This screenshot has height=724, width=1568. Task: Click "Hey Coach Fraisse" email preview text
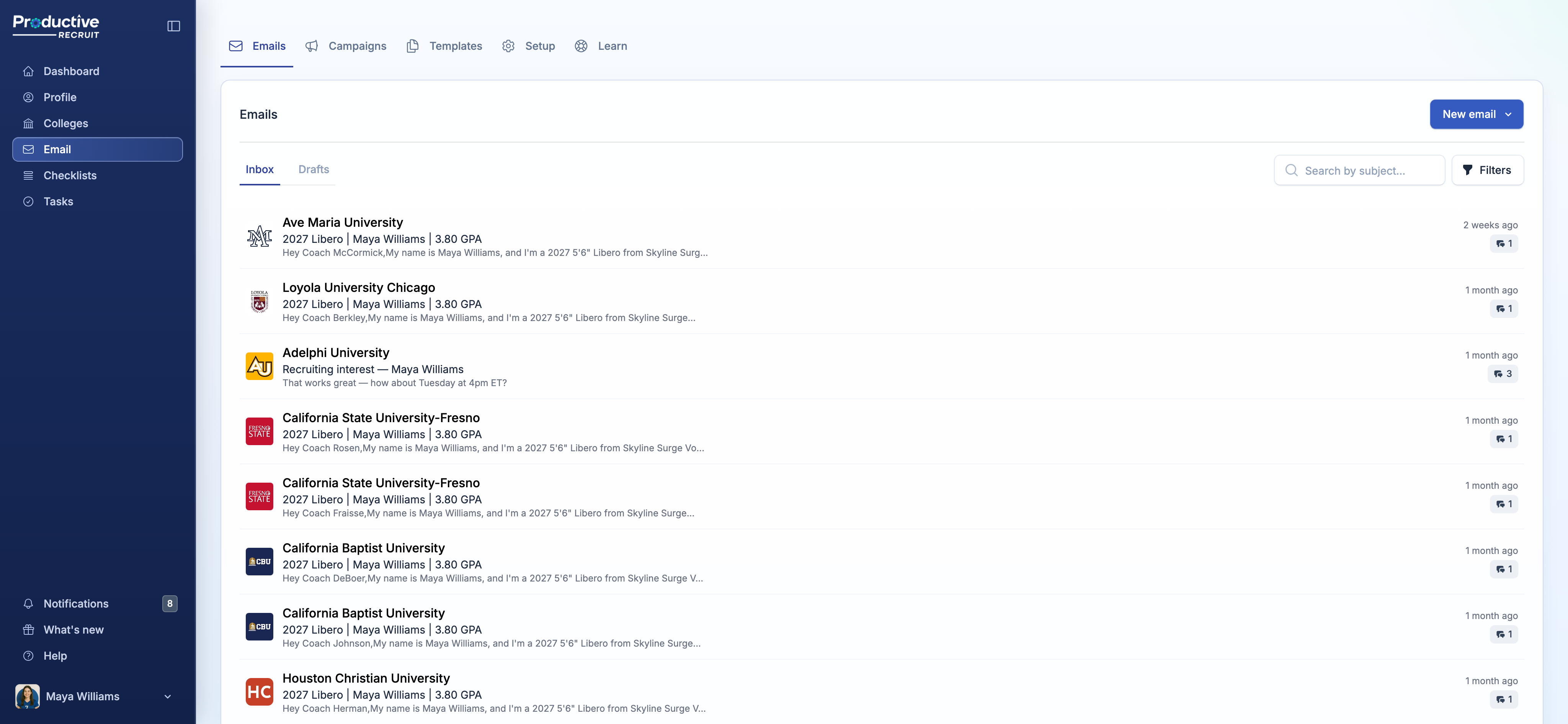pos(488,514)
